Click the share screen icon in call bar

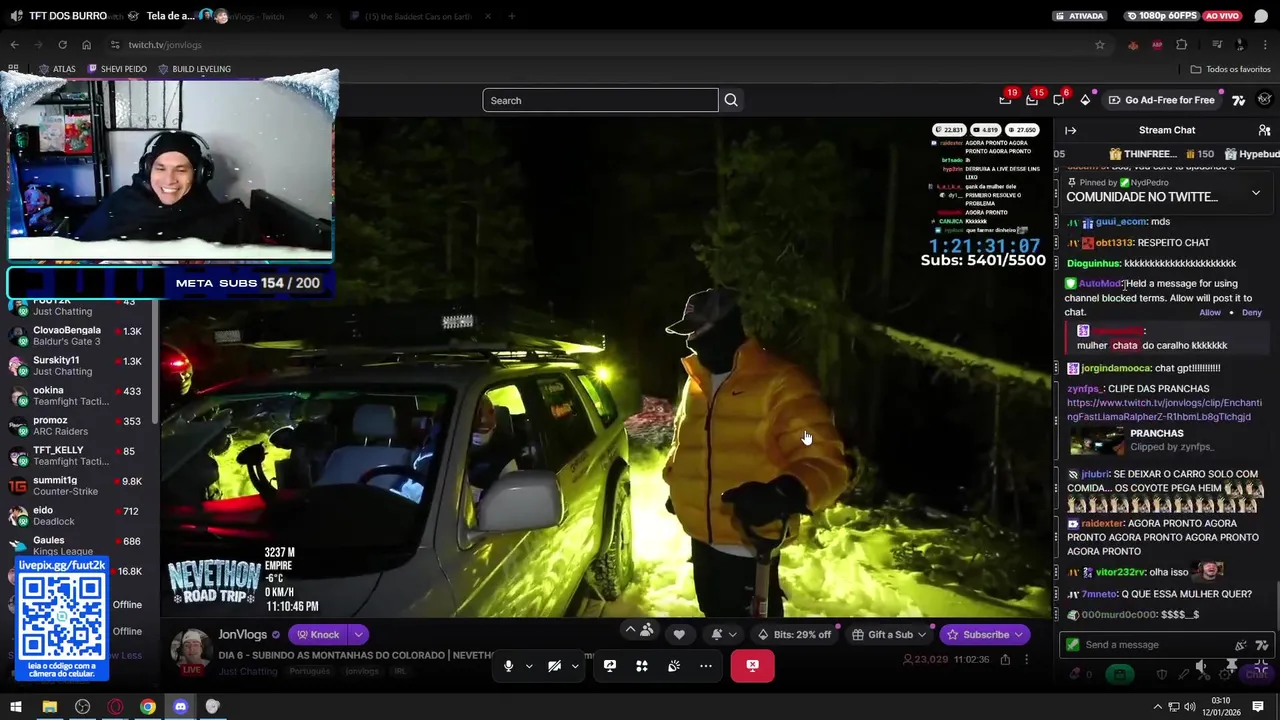(x=610, y=666)
